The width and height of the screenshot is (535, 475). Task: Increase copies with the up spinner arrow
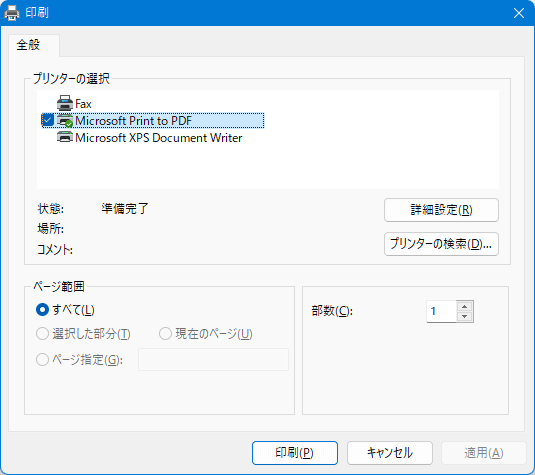(x=464, y=306)
